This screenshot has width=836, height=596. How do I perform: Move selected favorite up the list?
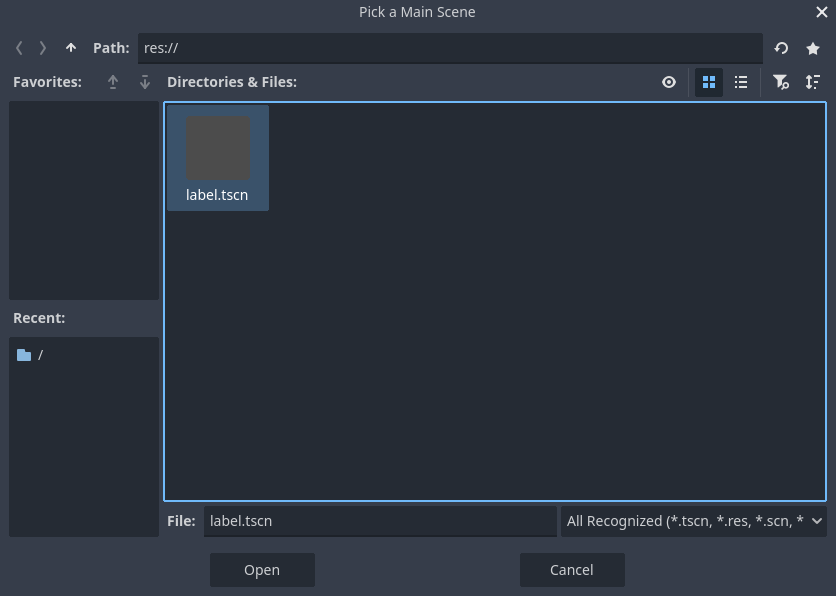(x=113, y=82)
